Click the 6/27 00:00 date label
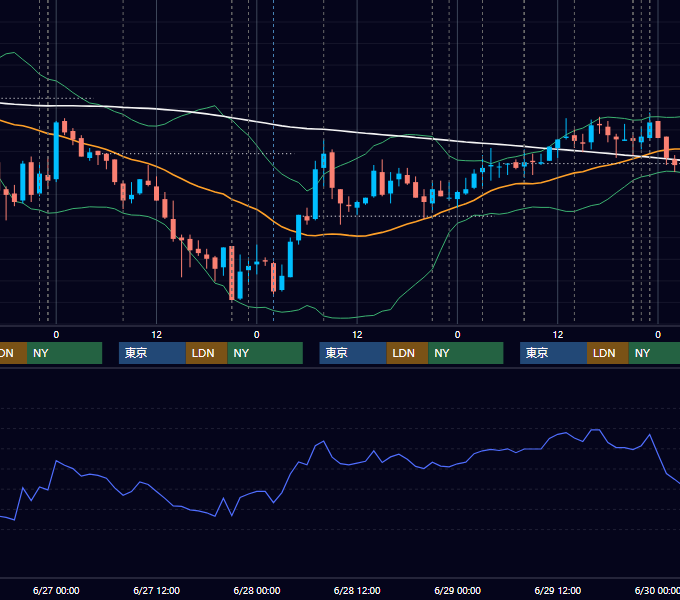 (x=56, y=590)
